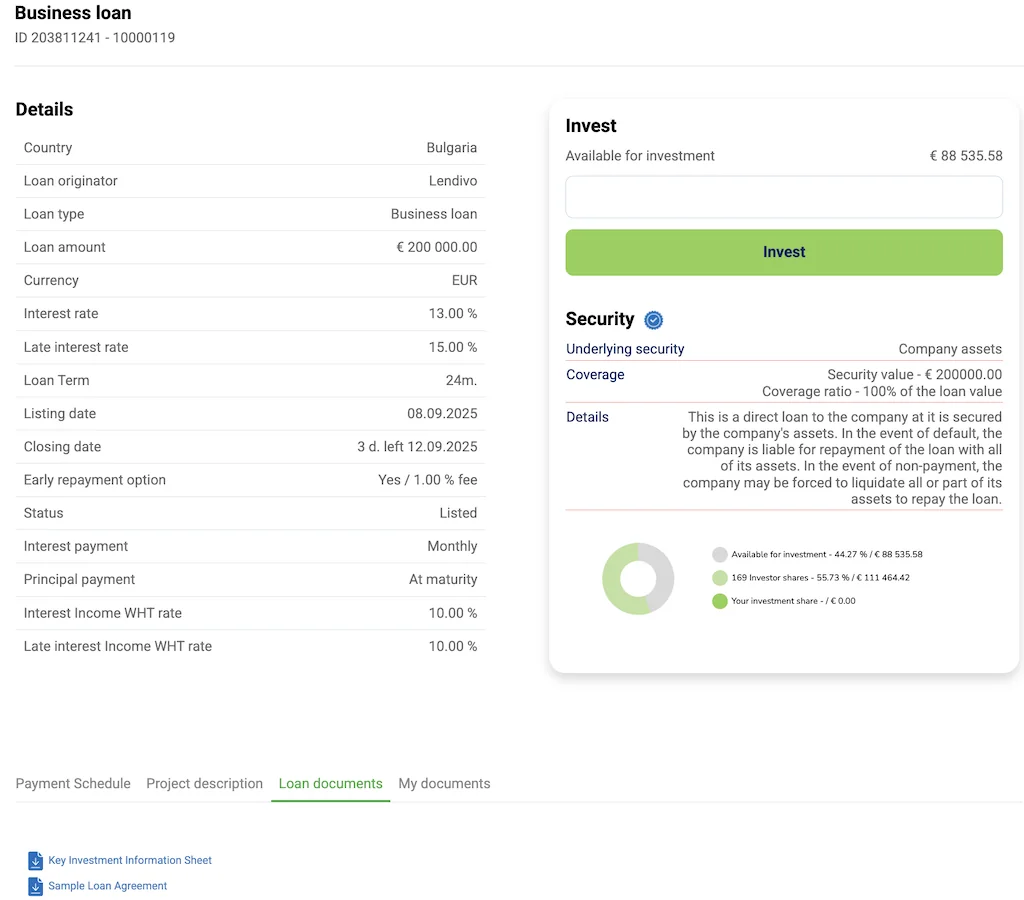Open the Key Investment Information Sheet link

(130, 860)
